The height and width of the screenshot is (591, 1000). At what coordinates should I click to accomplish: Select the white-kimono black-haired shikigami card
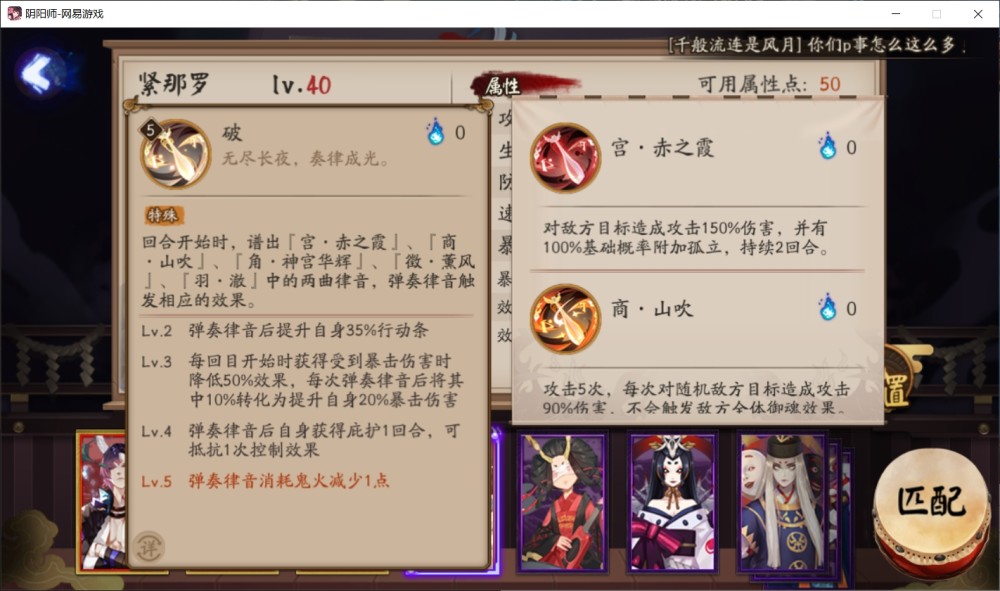(x=672, y=502)
